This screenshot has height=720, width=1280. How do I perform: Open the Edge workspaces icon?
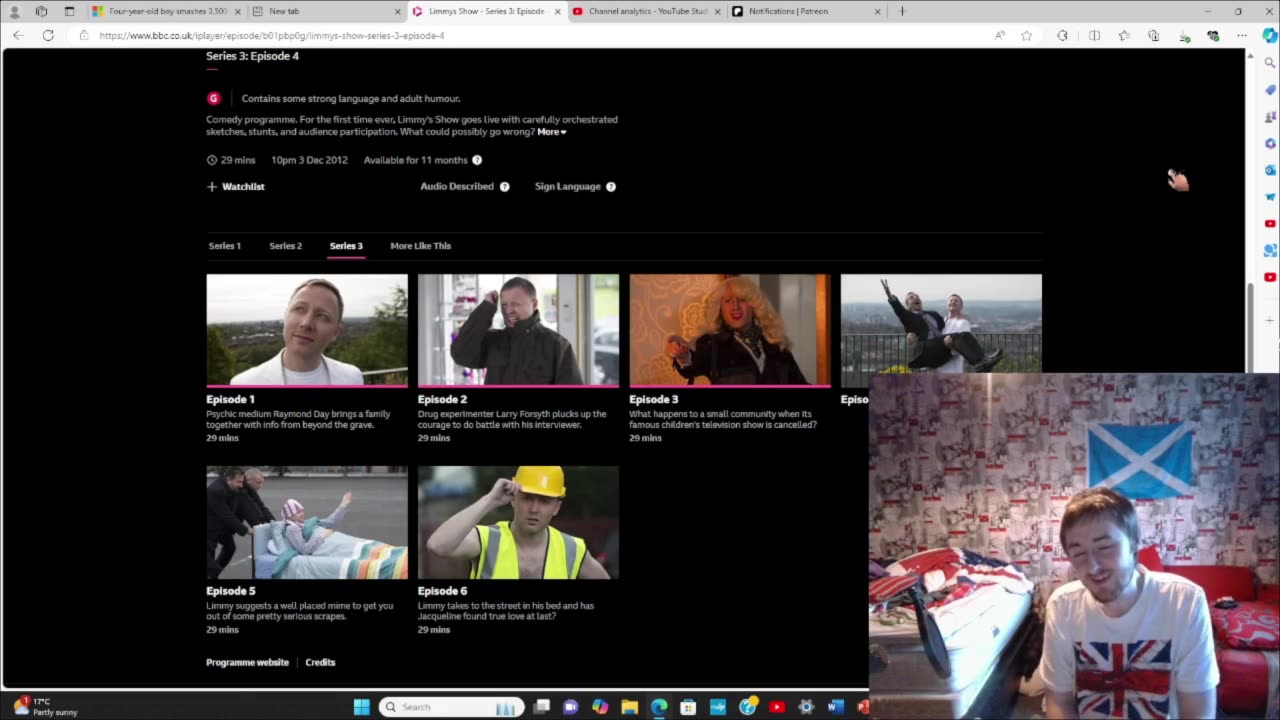[x=41, y=11]
